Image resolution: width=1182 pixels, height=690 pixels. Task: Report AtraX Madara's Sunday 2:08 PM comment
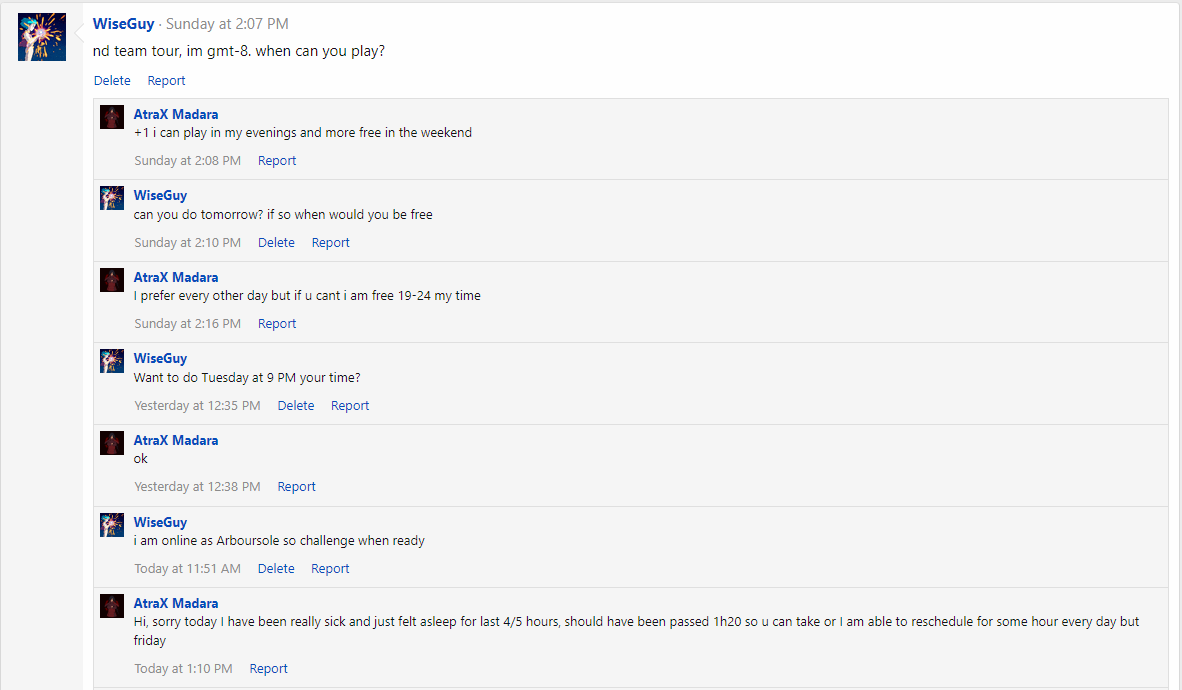(x=277, y=161)
